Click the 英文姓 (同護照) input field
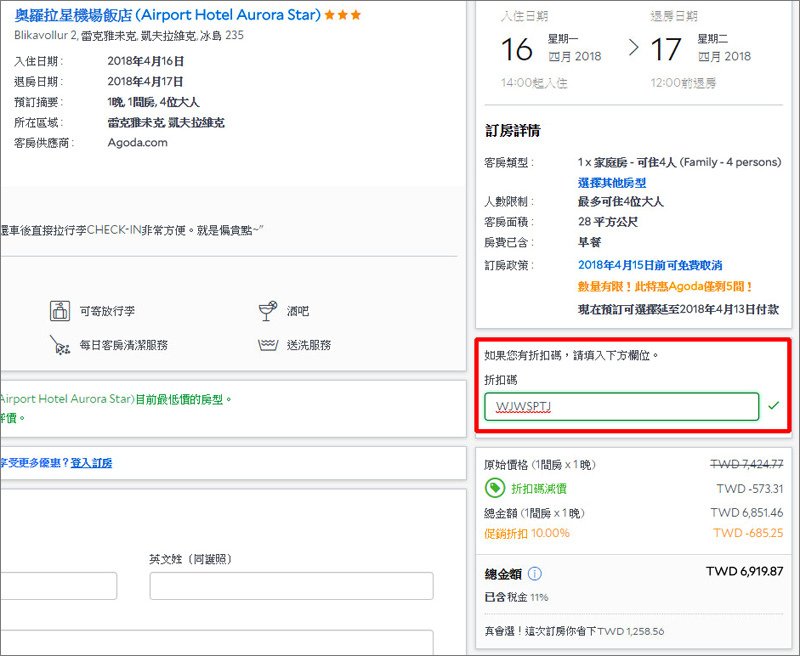Image resolution: width=800 pixels, height=656 pixels. pyautogui.click(x=291, y=586)
